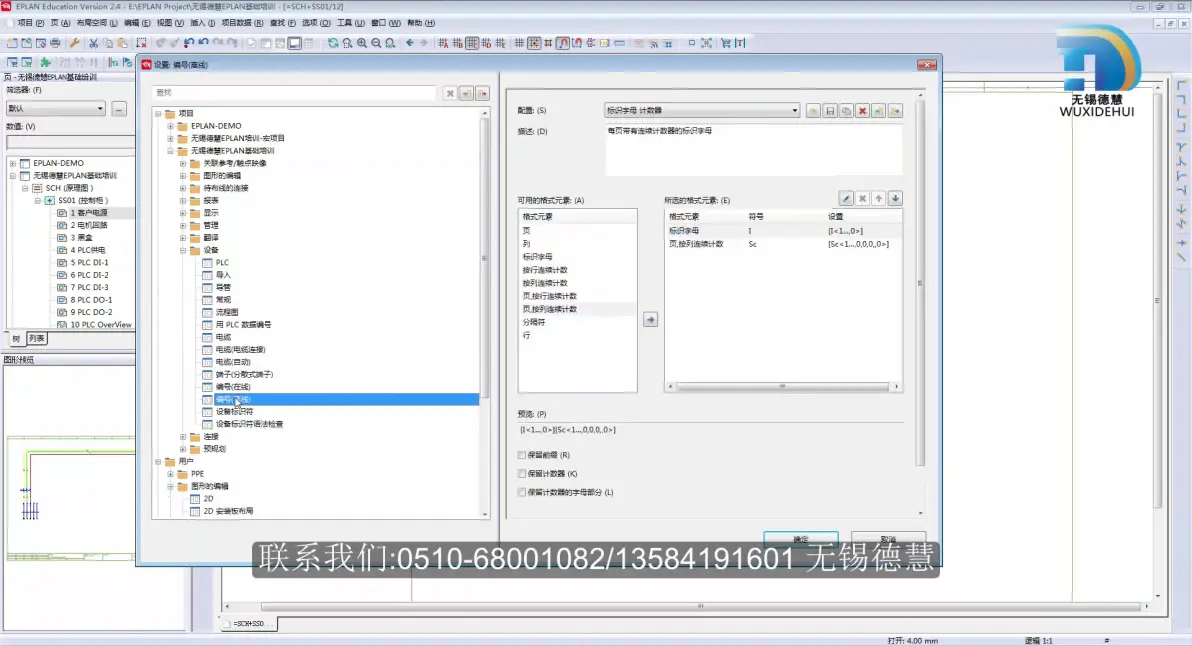Click the 描述 (D) description text box
Image resolution: width=1192 pixels, height=646 pixels.
[753, 150]
